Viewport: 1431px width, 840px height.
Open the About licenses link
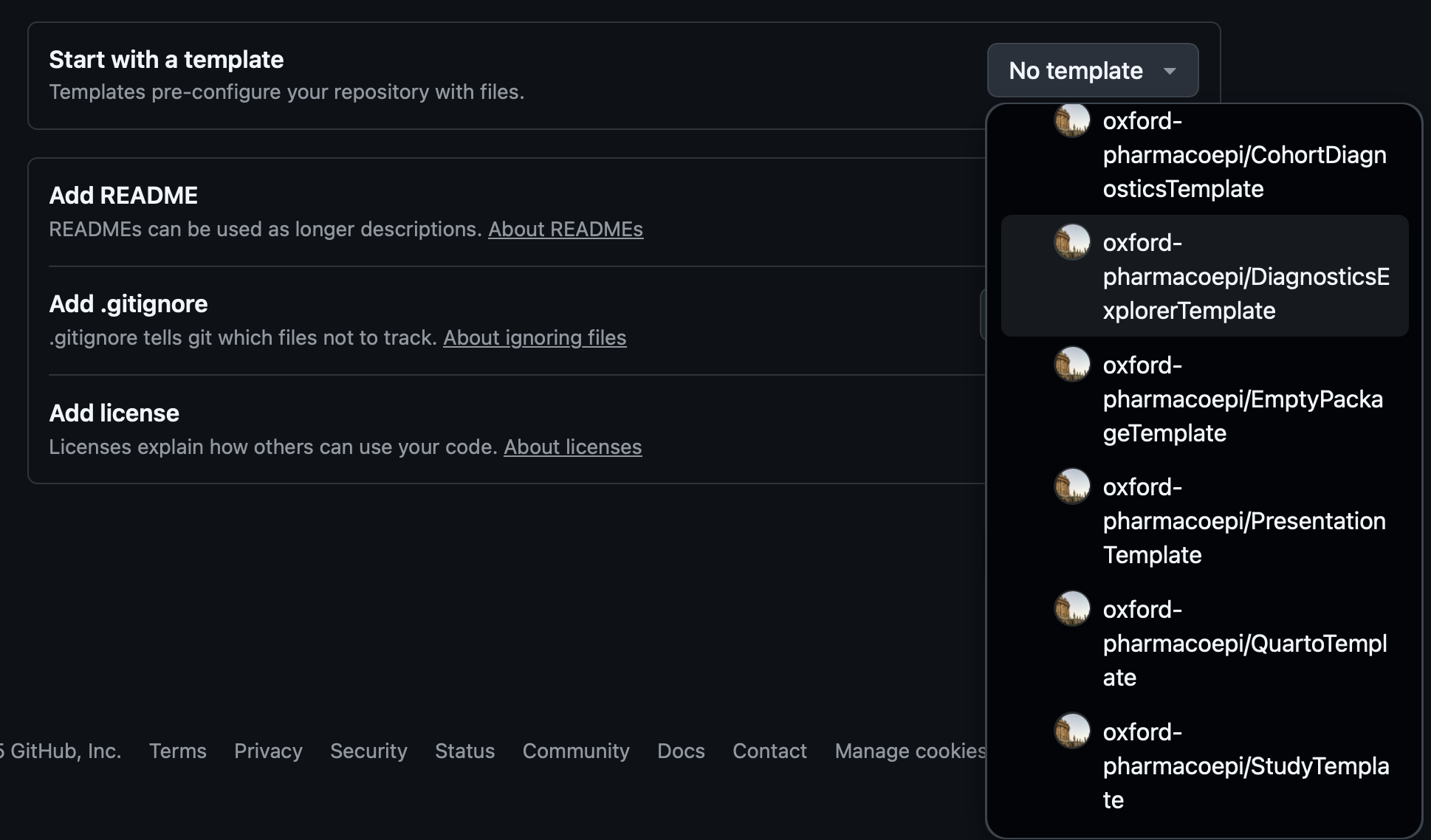coord(572,447)
